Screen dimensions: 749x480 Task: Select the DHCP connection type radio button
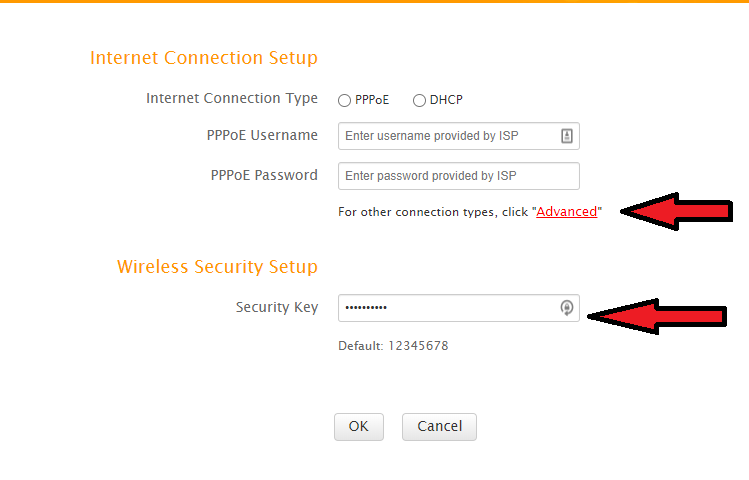pos(419,101)
